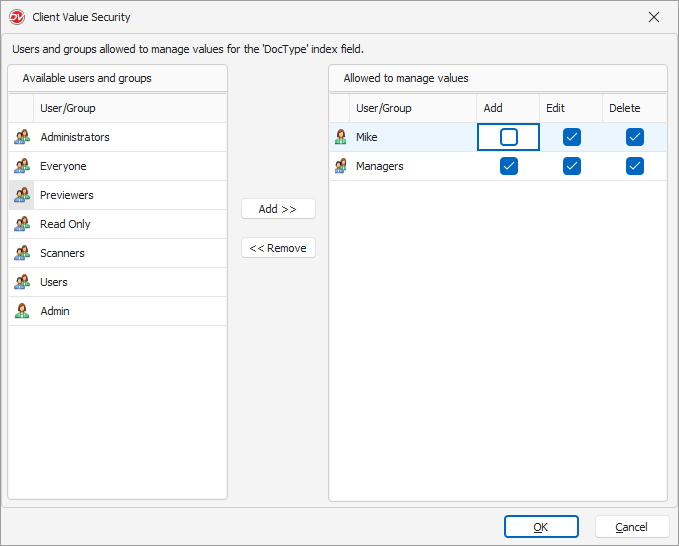The width and height of the screenshot is (679, 546).
Task: Close the Client Value Security window
Action: pos(654,17)
